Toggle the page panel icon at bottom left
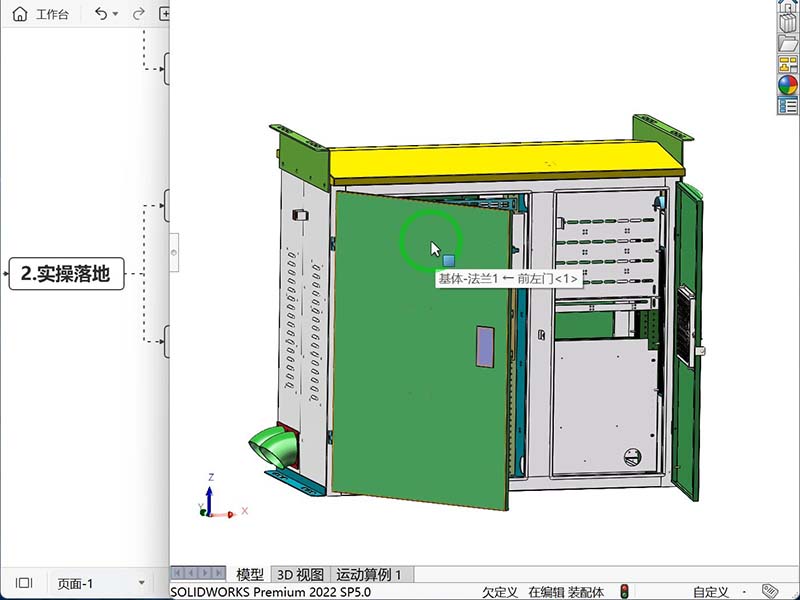800x600 pixels. pos(24,583)
